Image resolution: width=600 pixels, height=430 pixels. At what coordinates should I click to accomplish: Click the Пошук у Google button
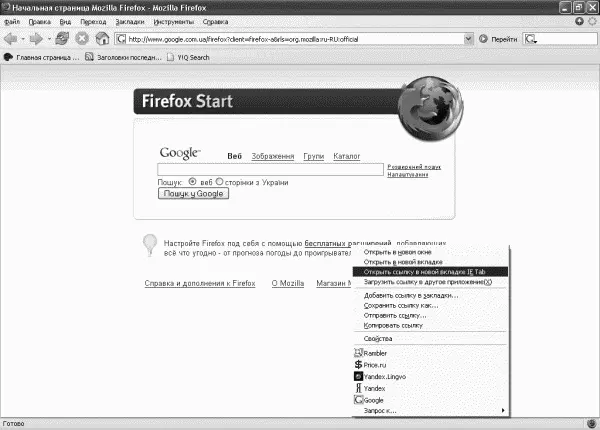click(x=193, y=194)
